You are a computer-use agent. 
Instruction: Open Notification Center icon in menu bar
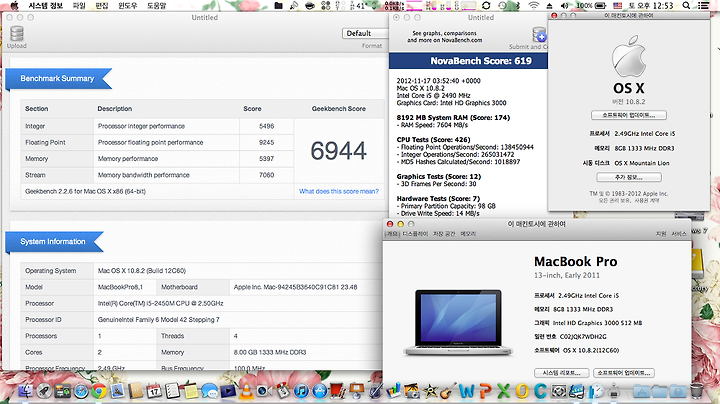[x=703, y=6]
